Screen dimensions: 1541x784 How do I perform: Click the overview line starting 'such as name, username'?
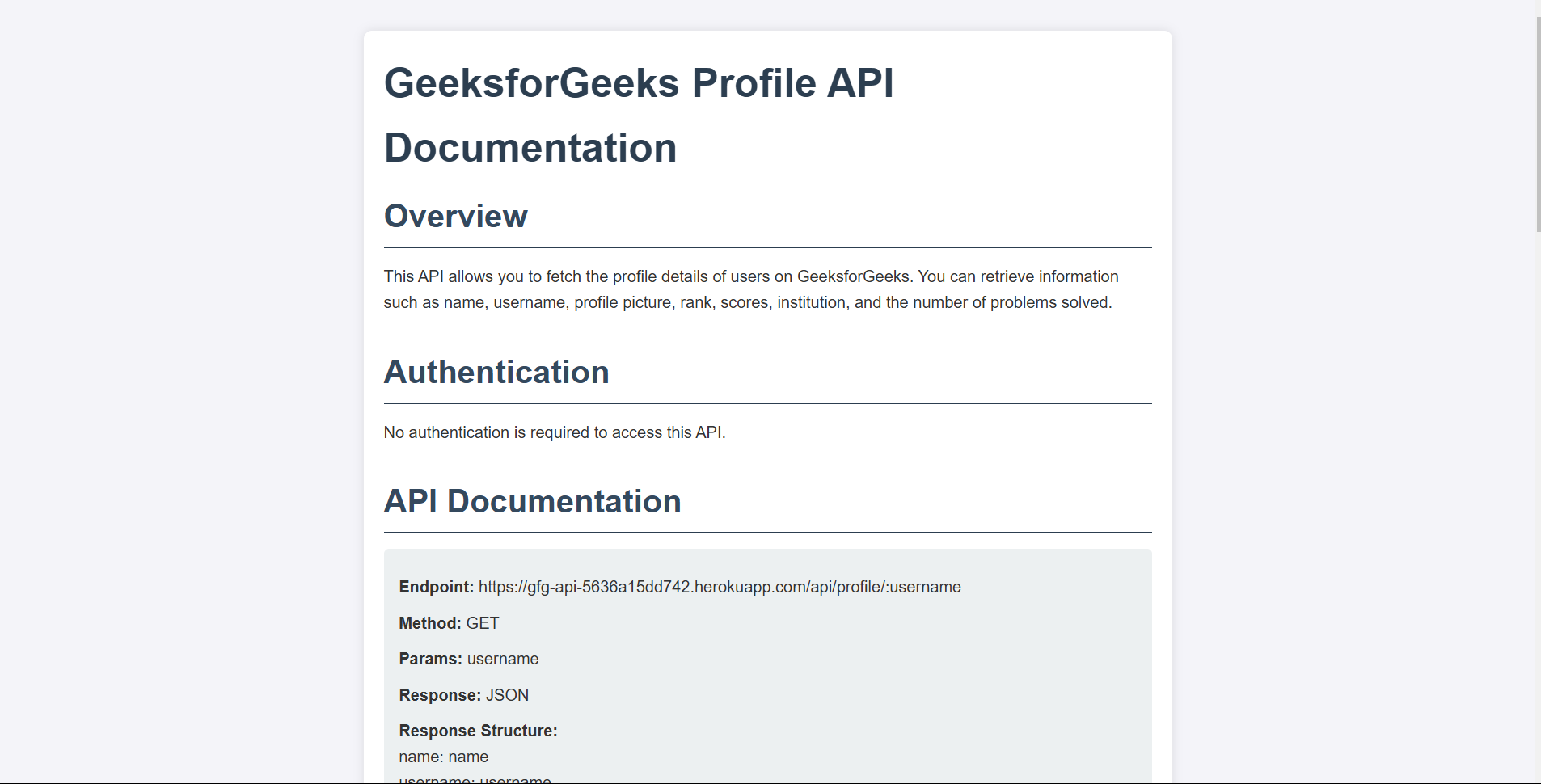coord(748,302)
